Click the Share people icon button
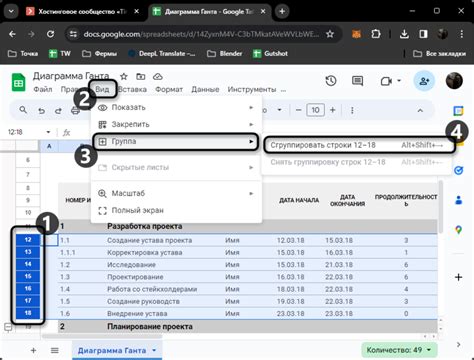This screenshot has width=474, height=360. tap(424, 81)
